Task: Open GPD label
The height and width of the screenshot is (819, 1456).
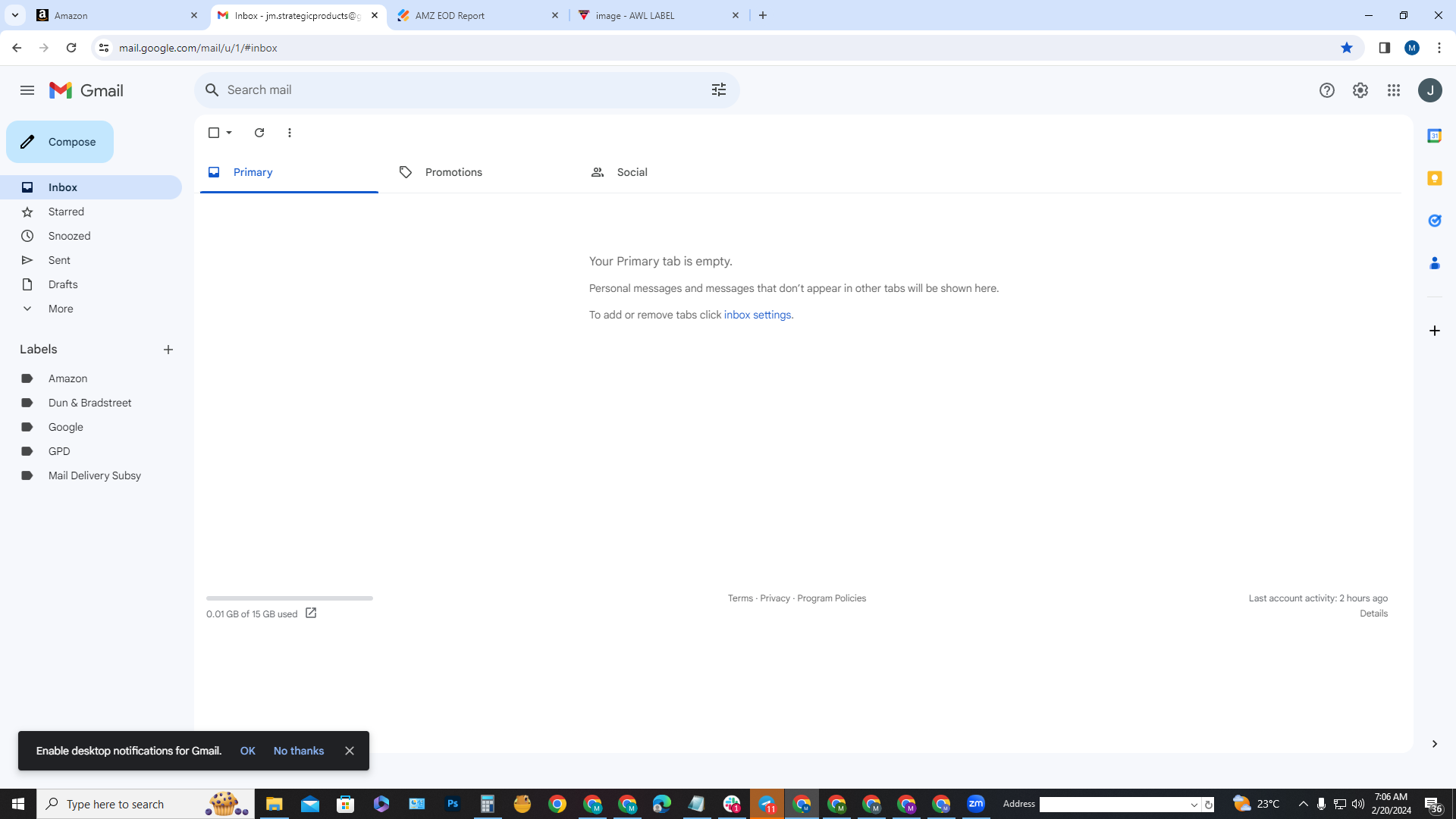Action: (91, 451)
